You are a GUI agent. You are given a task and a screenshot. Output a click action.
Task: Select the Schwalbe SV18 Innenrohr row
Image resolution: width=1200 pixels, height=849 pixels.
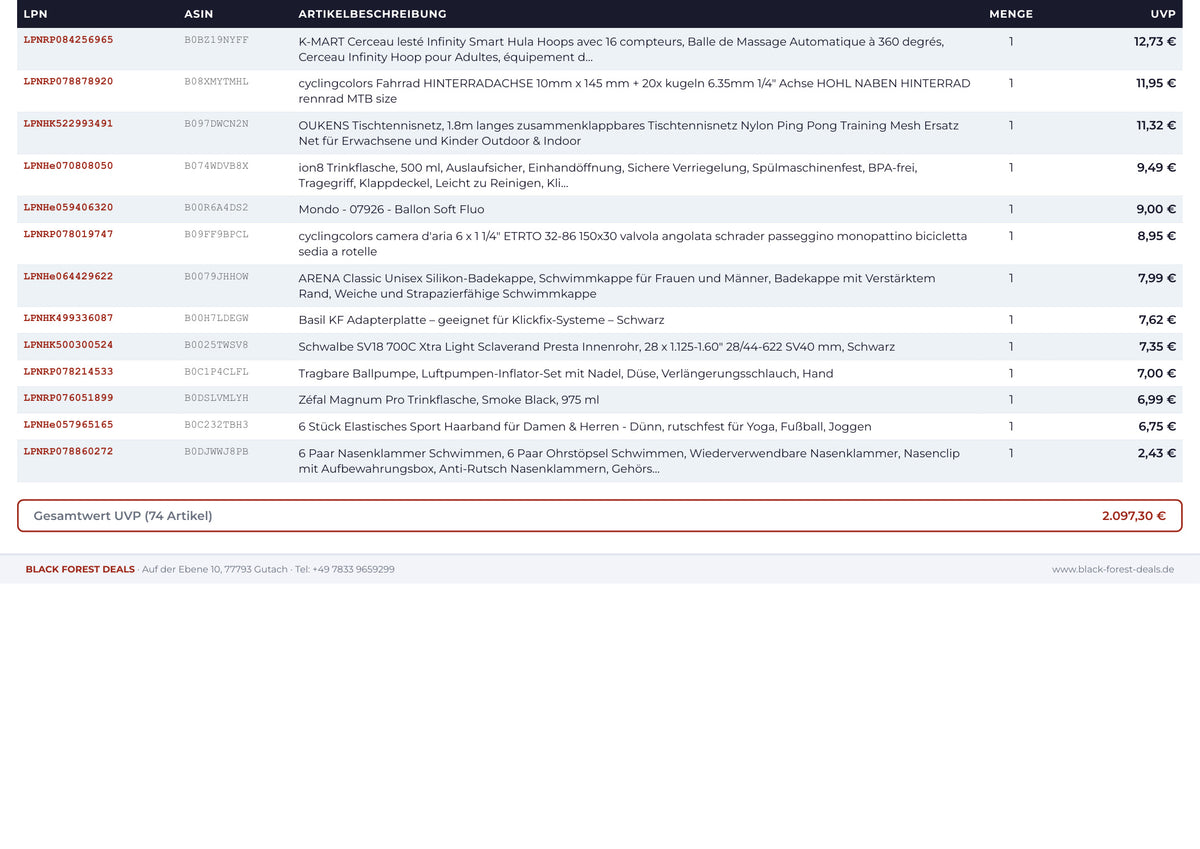600,347
